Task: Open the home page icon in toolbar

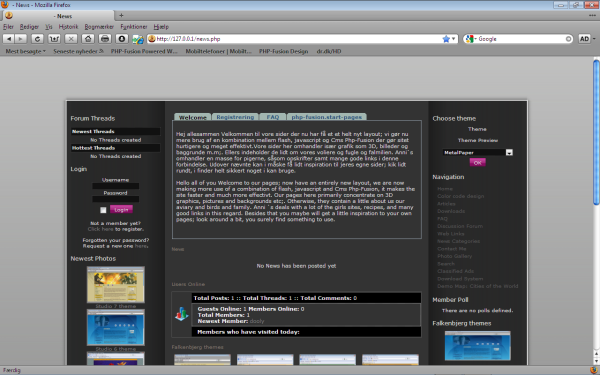Action: 88,39
